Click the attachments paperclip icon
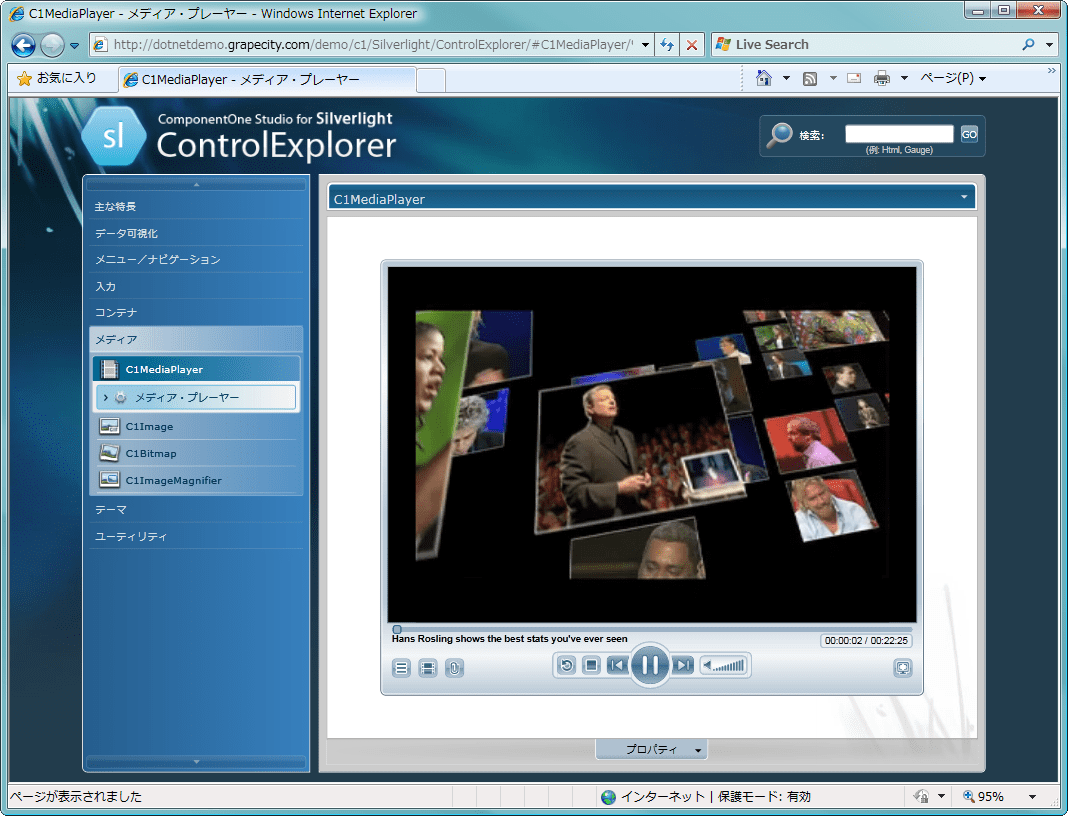Image resolution: width=1068 pixels, height=816 pixels. (x=454, y=667)
